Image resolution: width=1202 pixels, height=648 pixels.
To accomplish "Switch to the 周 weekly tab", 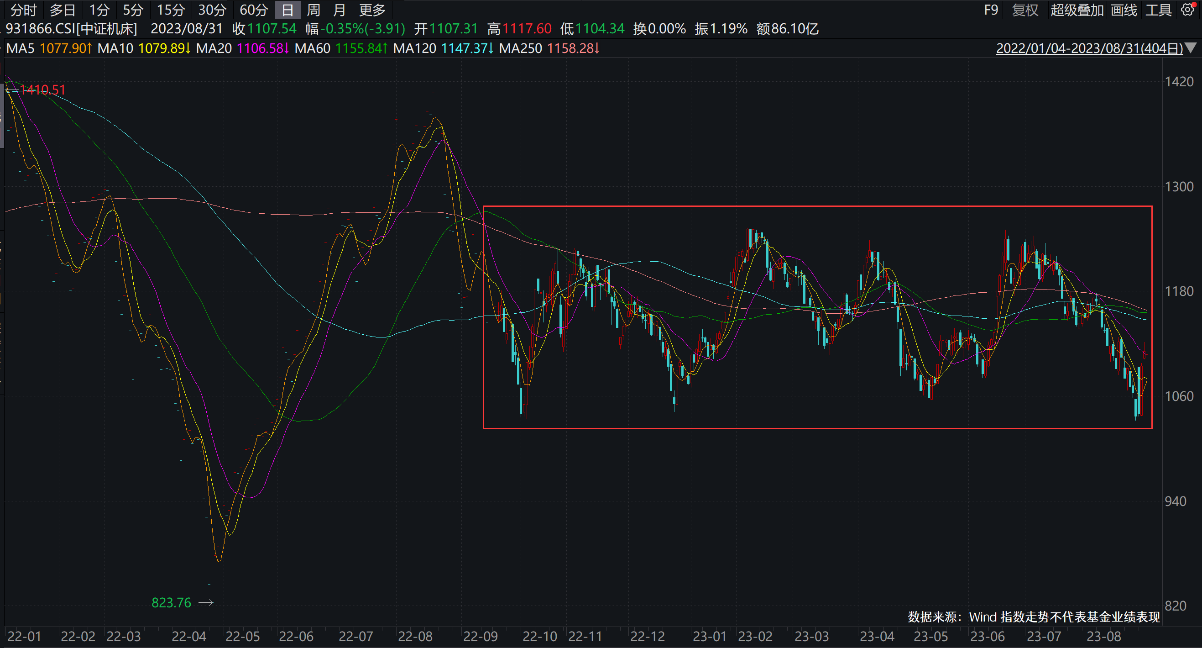I will pos(314,10).
